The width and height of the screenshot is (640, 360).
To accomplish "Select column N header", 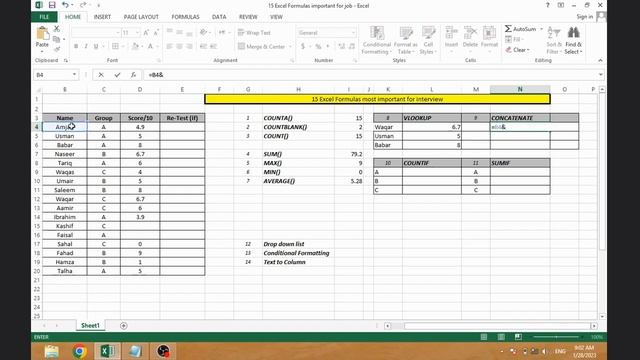I will [x=520, y=89].
